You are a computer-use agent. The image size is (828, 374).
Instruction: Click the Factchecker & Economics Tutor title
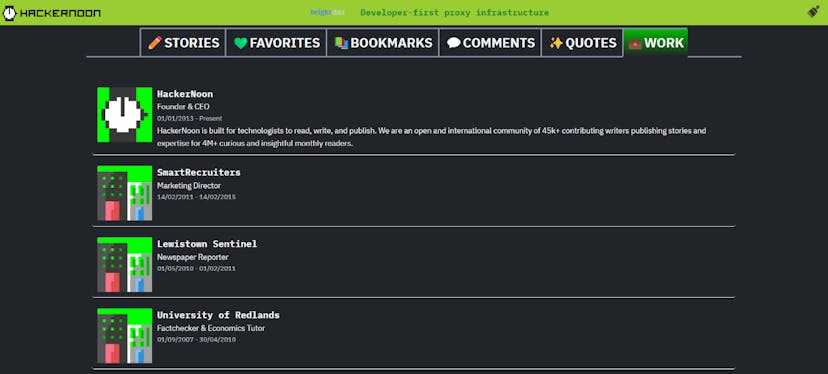click(x=211, y=328)
